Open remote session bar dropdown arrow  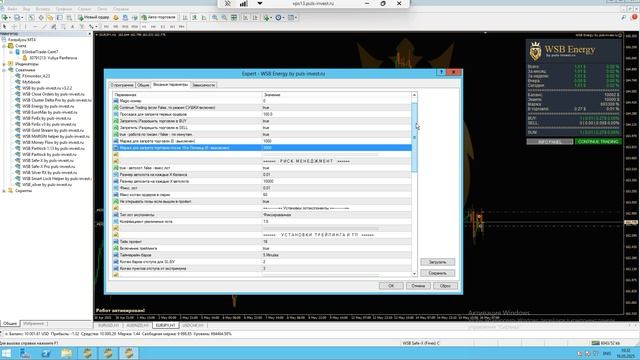point(260,4)
